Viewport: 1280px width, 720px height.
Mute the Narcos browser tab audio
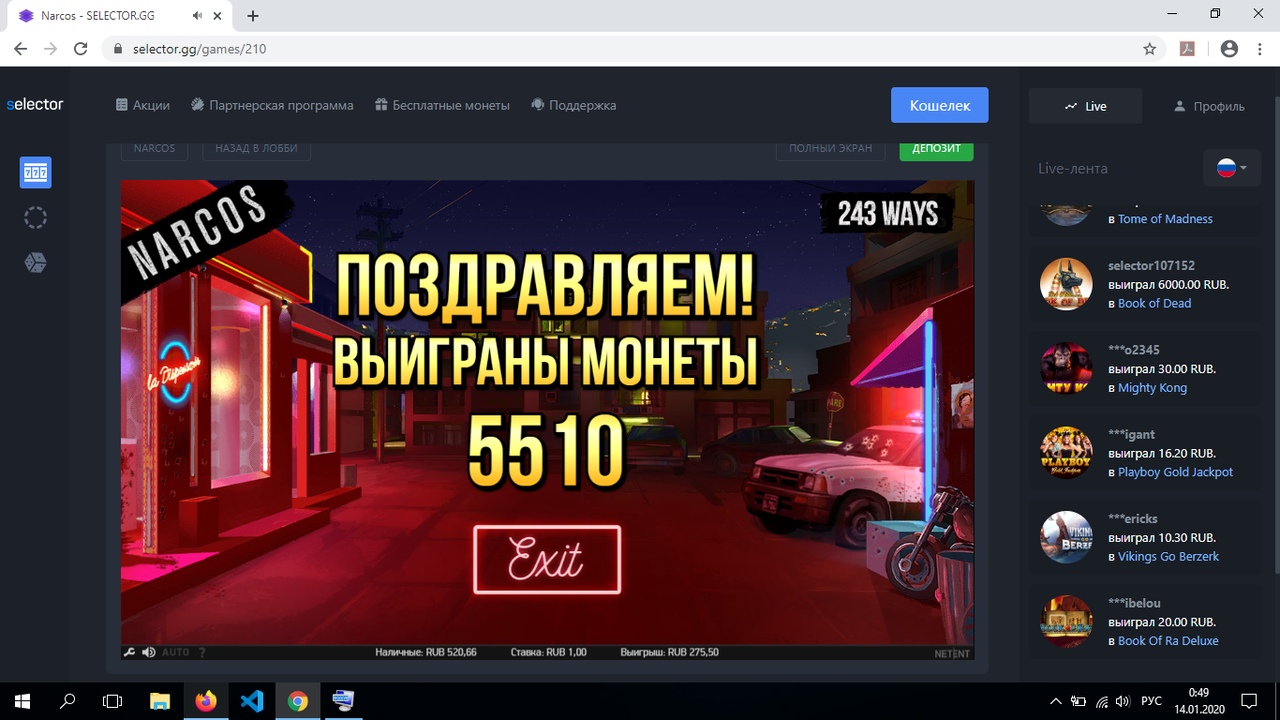coord(198,16)
